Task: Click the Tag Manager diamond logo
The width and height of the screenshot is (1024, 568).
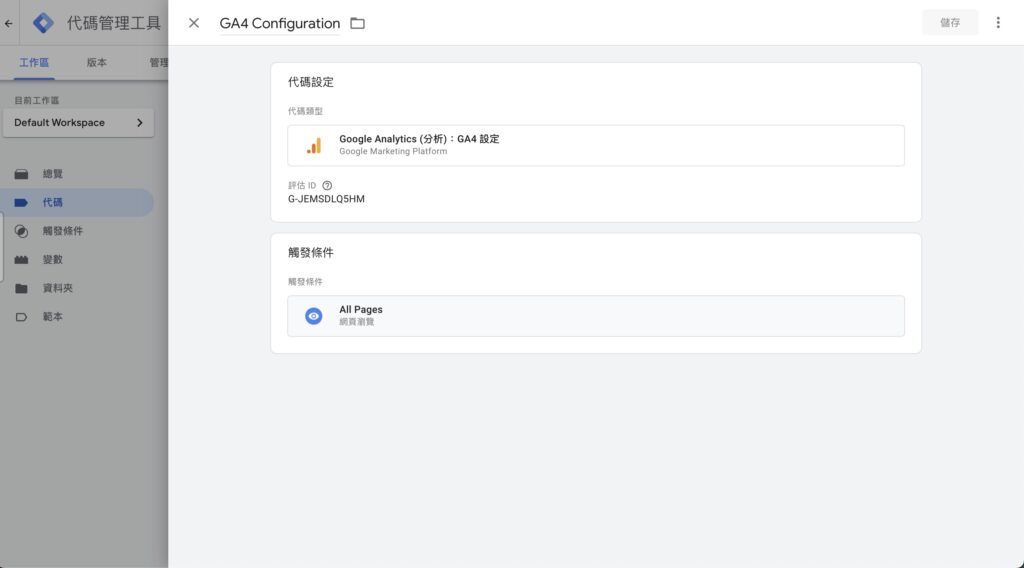Action: (x=43, y=23)
